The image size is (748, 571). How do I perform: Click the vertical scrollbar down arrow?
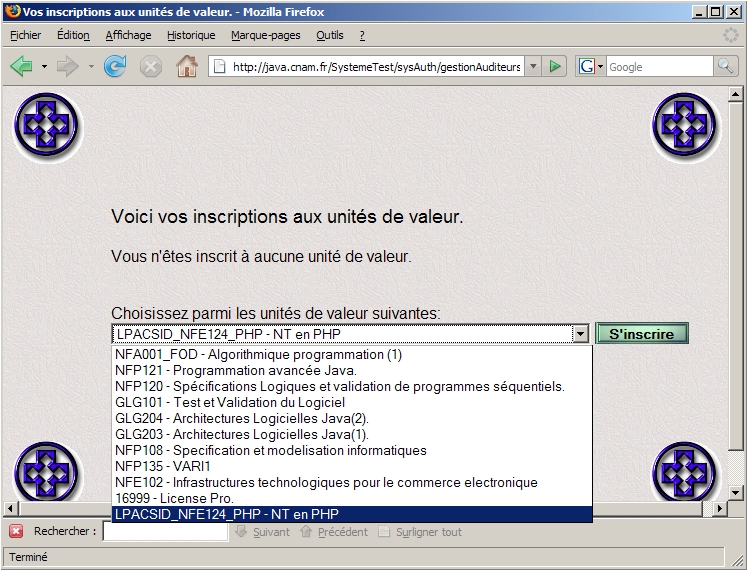735,492
